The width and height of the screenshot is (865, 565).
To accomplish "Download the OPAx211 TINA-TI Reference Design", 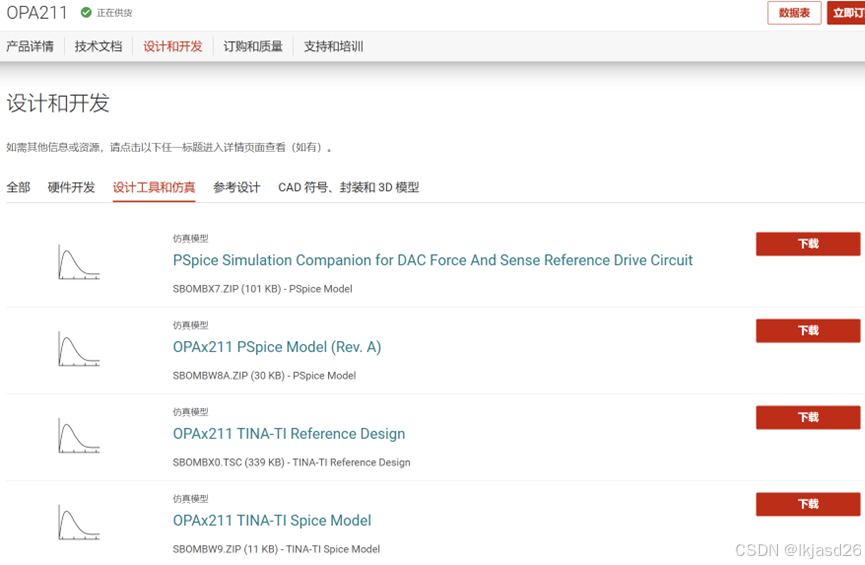I will tap(808, 417).
